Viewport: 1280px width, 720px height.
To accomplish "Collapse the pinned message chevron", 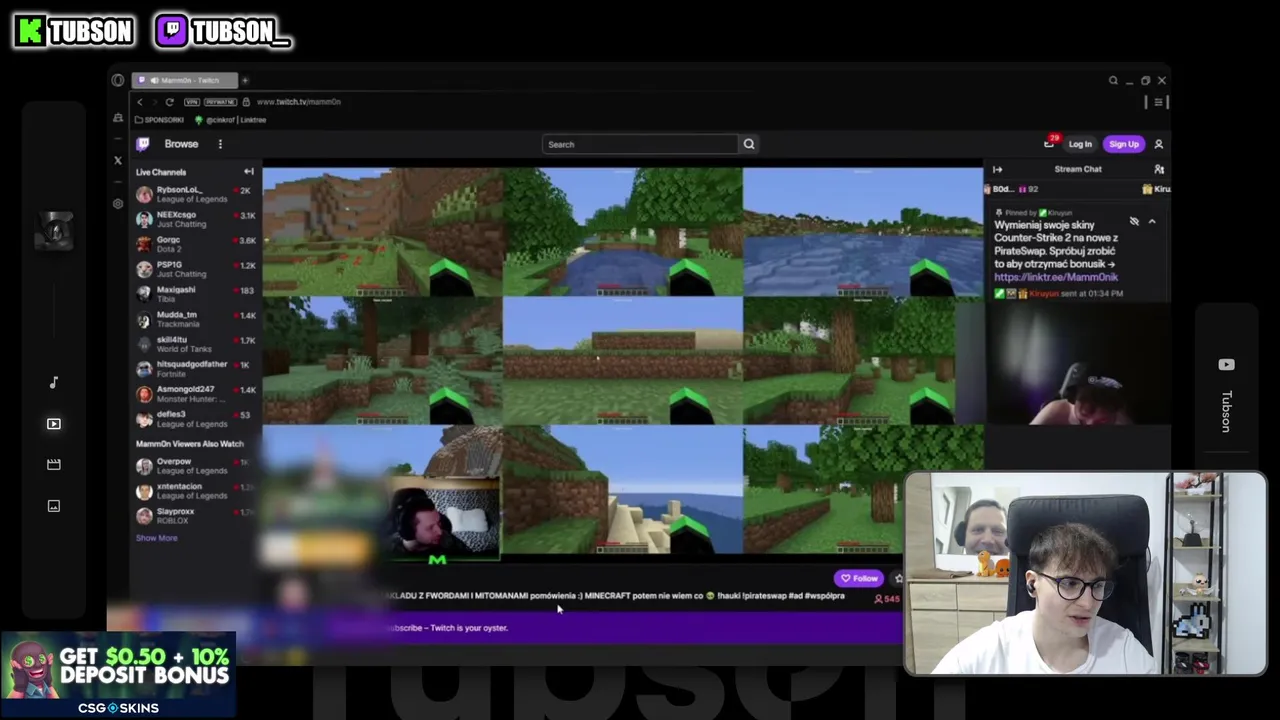I will (1152, 221).
